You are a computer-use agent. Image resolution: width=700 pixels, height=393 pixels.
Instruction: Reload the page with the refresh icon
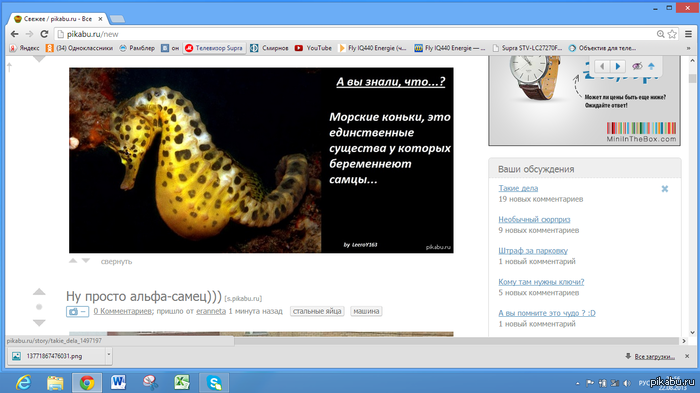click(x=44, y=34)
